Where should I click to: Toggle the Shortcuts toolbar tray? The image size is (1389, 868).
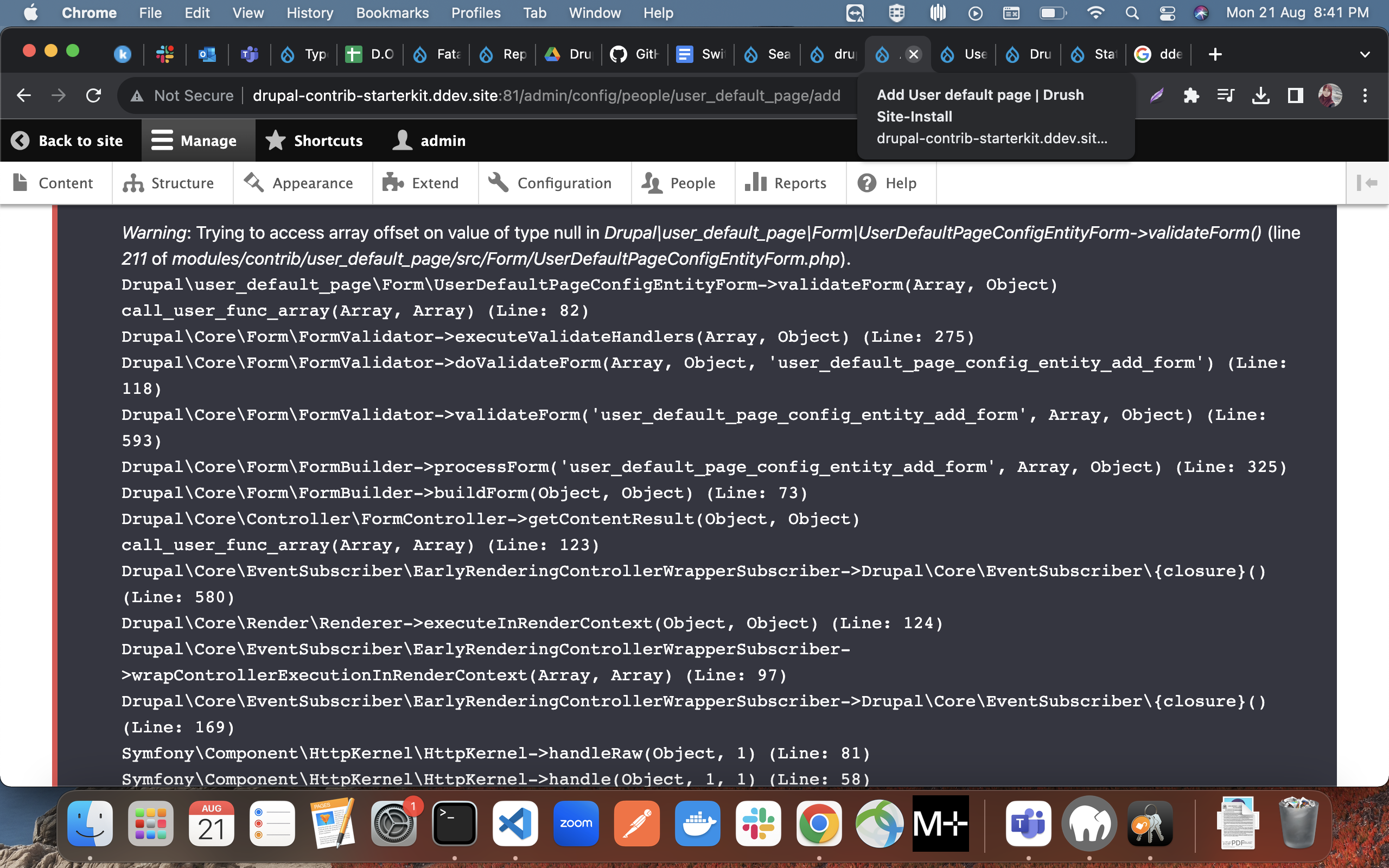(x=315, y=141)
